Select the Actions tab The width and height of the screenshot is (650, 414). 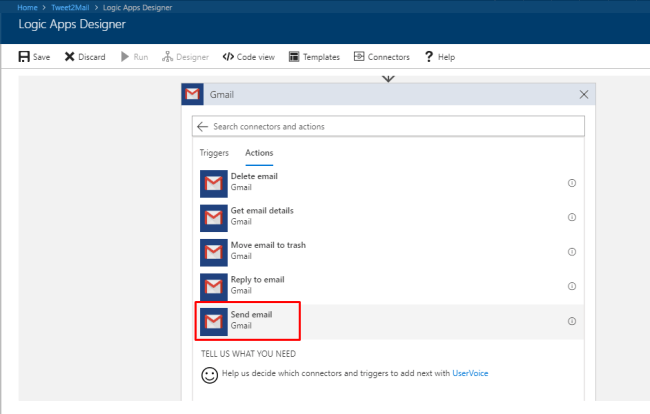click(259, 153)
